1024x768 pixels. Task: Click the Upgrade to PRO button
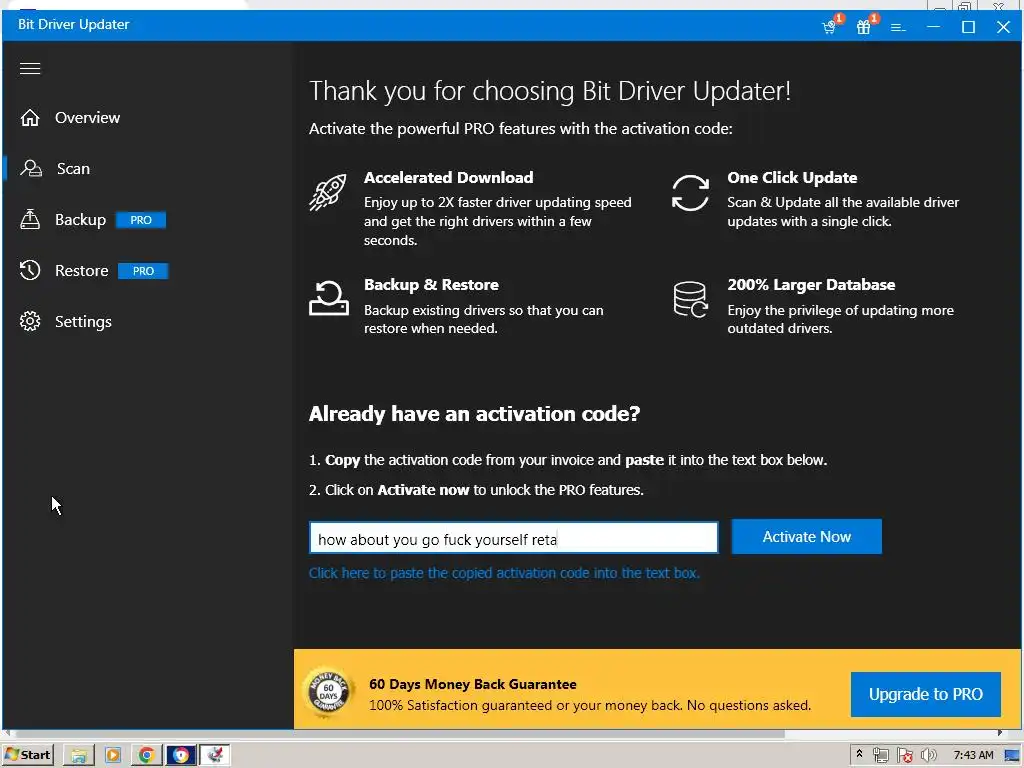point(925,694)
